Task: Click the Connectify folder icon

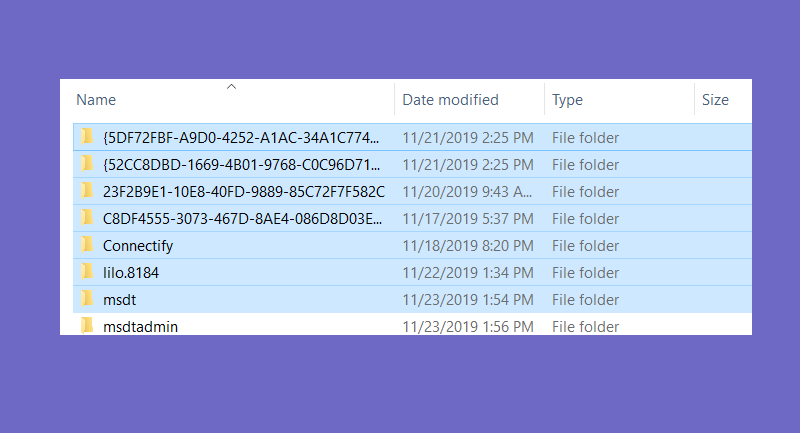Action: [x=87, y=245]
